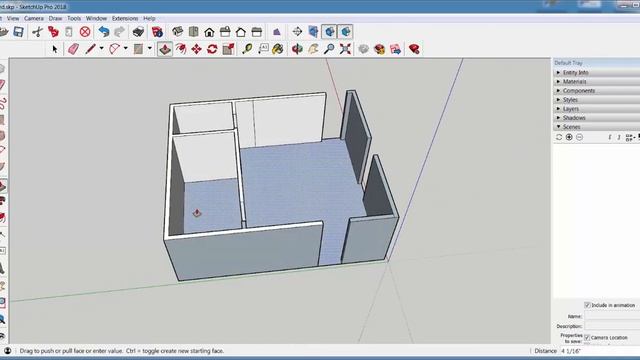
Task: Select the pink Eraser tool
Action: point(73,49)
